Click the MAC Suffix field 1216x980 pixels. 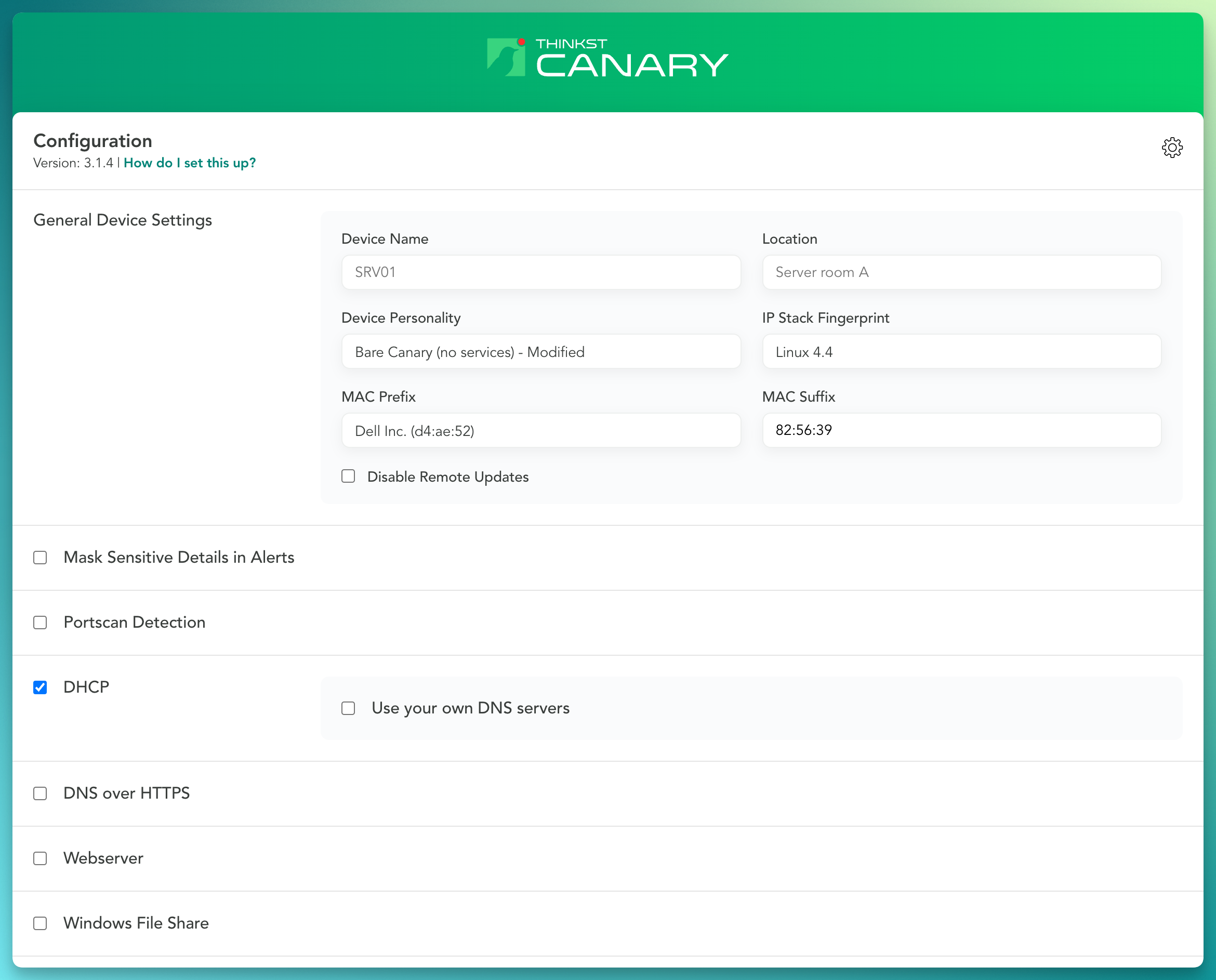pos(961,430)
